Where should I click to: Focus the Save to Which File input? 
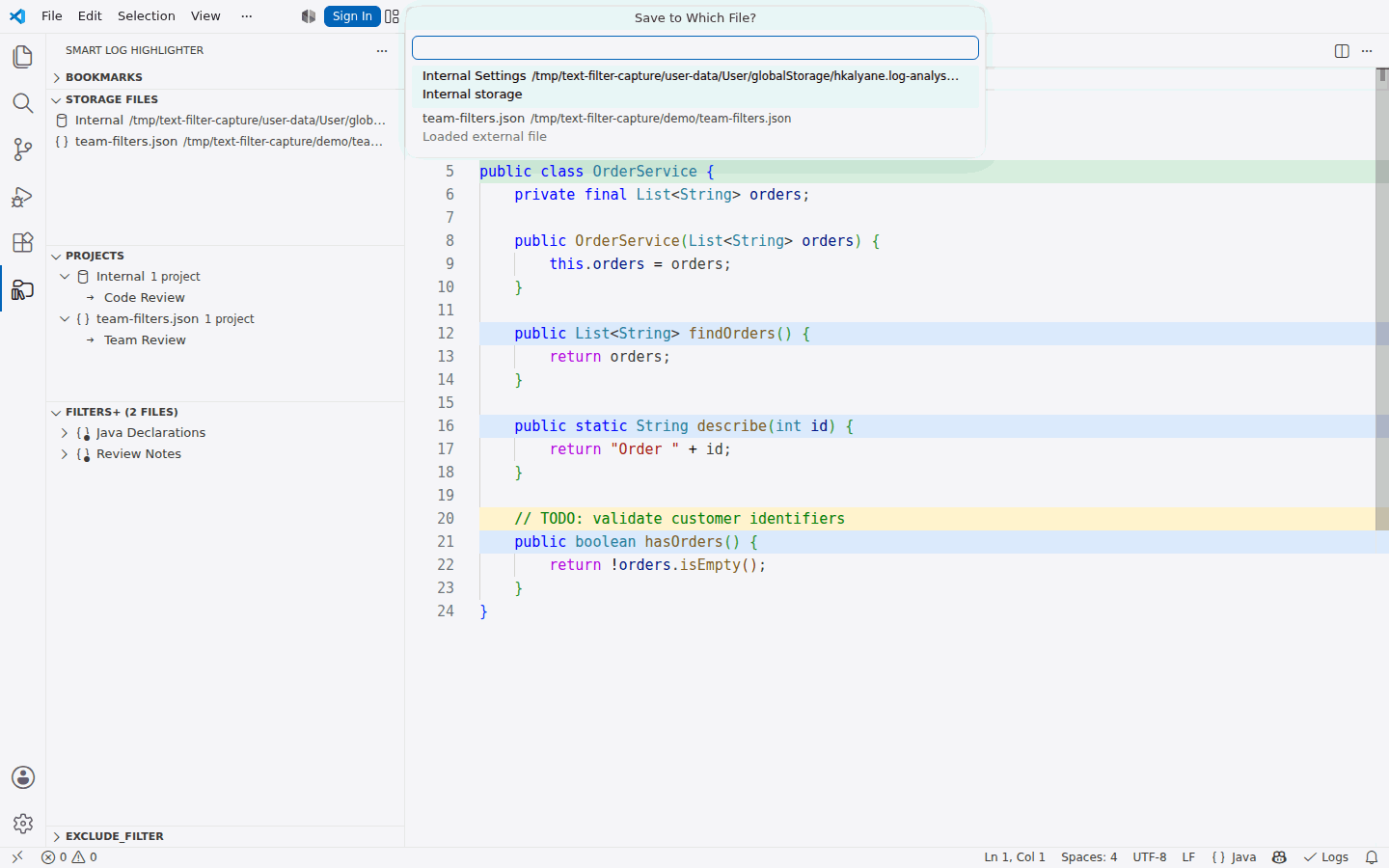click(x=695, y=47)
